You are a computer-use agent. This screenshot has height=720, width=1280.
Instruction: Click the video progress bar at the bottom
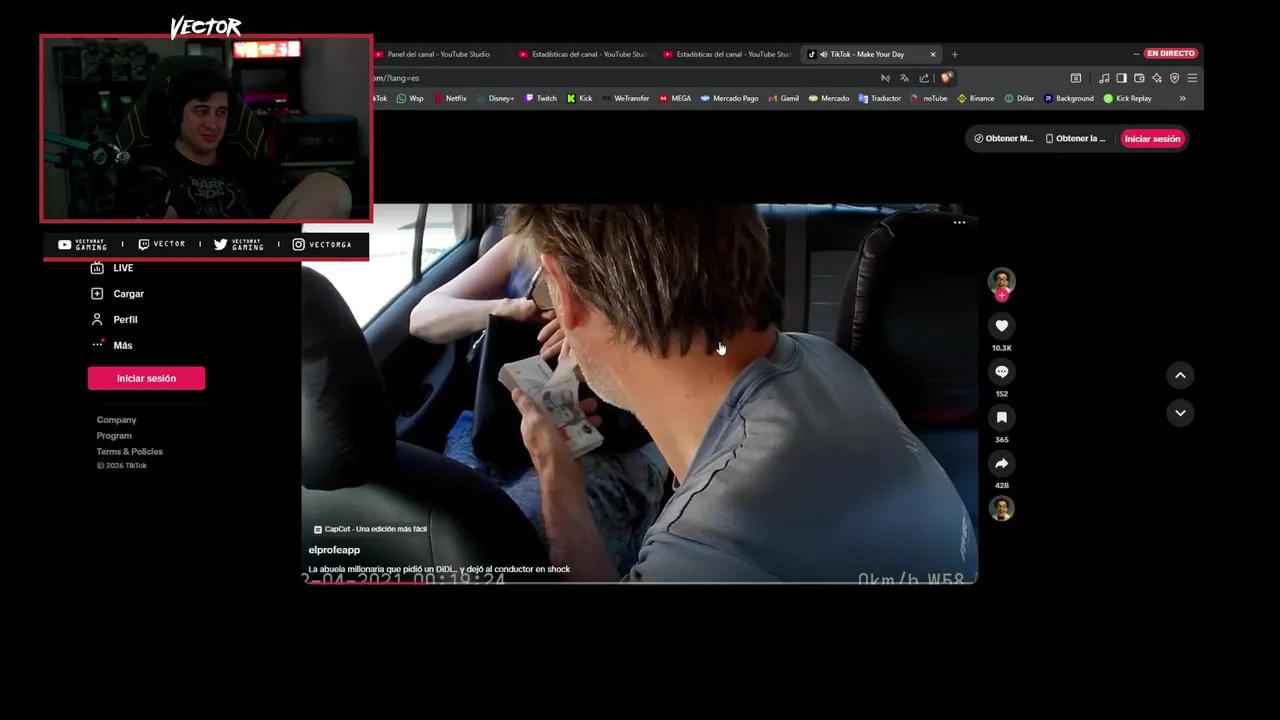tap(640, 582)
